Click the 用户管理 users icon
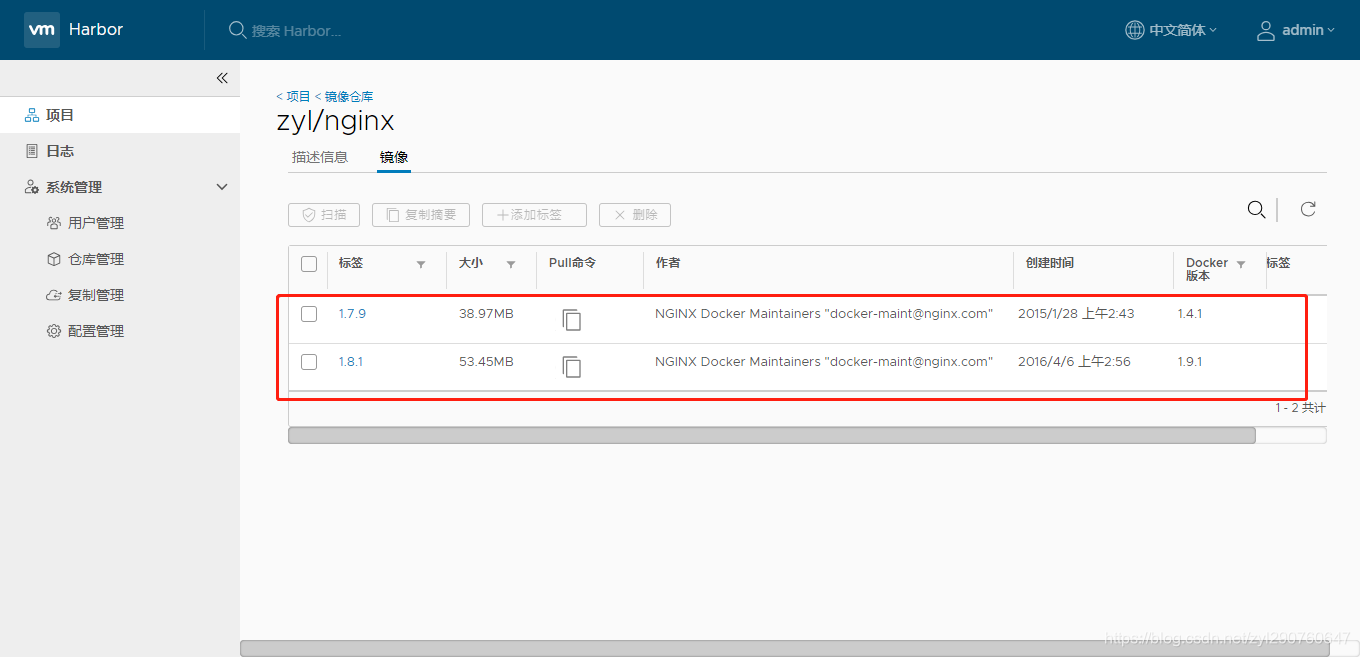This screenshot has height=657, width=1360. click(x=54, y=223)
